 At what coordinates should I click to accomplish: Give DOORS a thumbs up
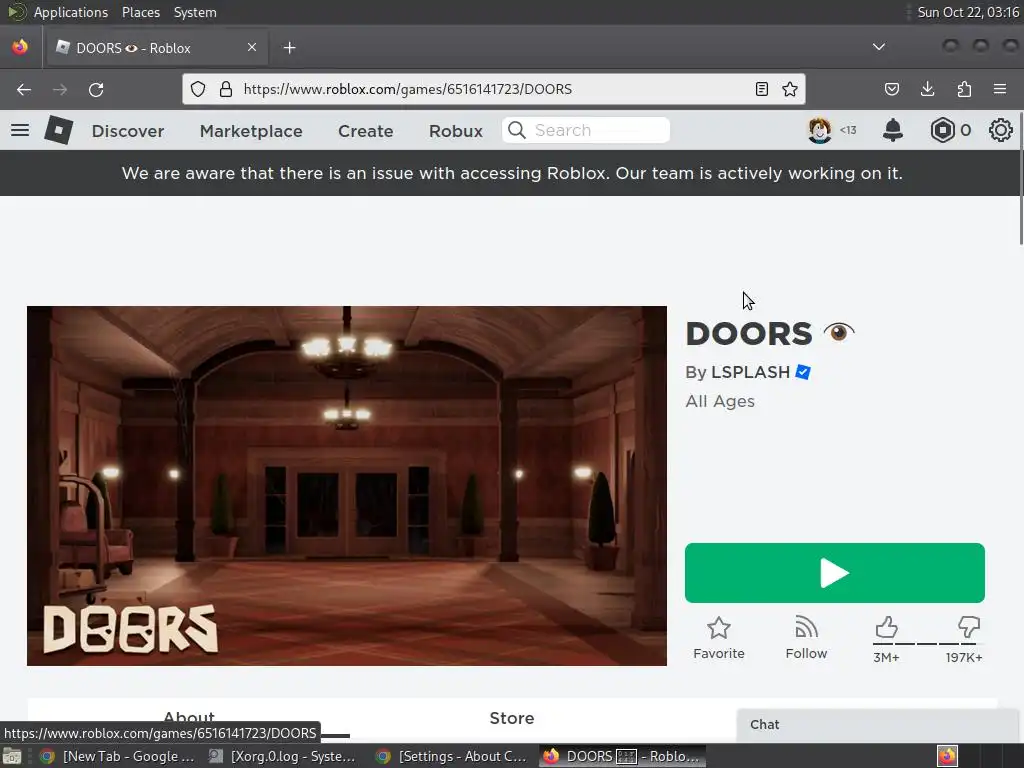[886, 628]
